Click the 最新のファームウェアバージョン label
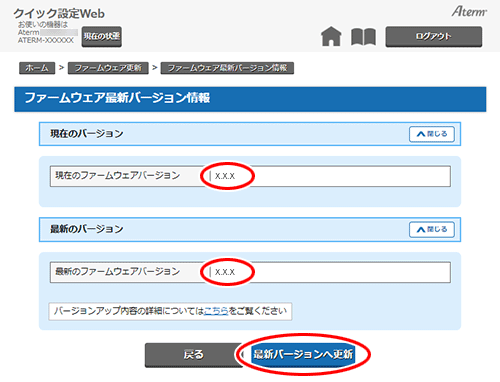This screenshot has height=382, width=500. (x=118, y=271)
